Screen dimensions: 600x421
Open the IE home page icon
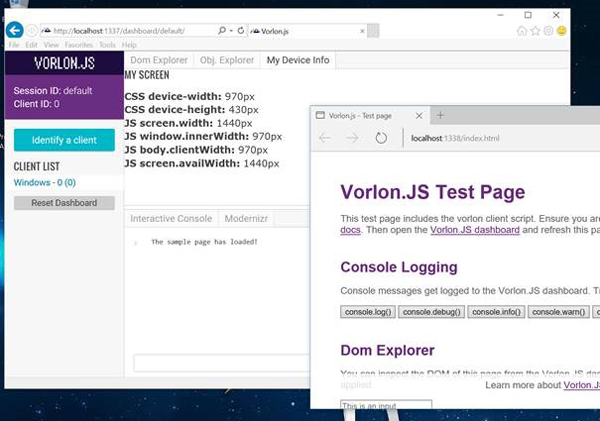[x=522, y=31]
